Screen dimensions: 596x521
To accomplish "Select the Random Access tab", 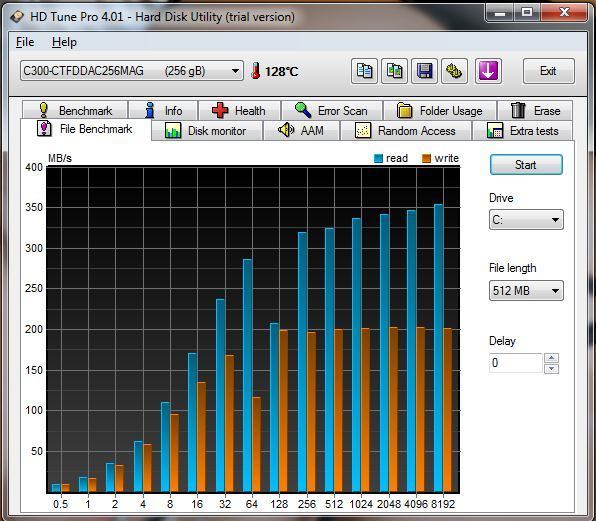I will point(405,131).
